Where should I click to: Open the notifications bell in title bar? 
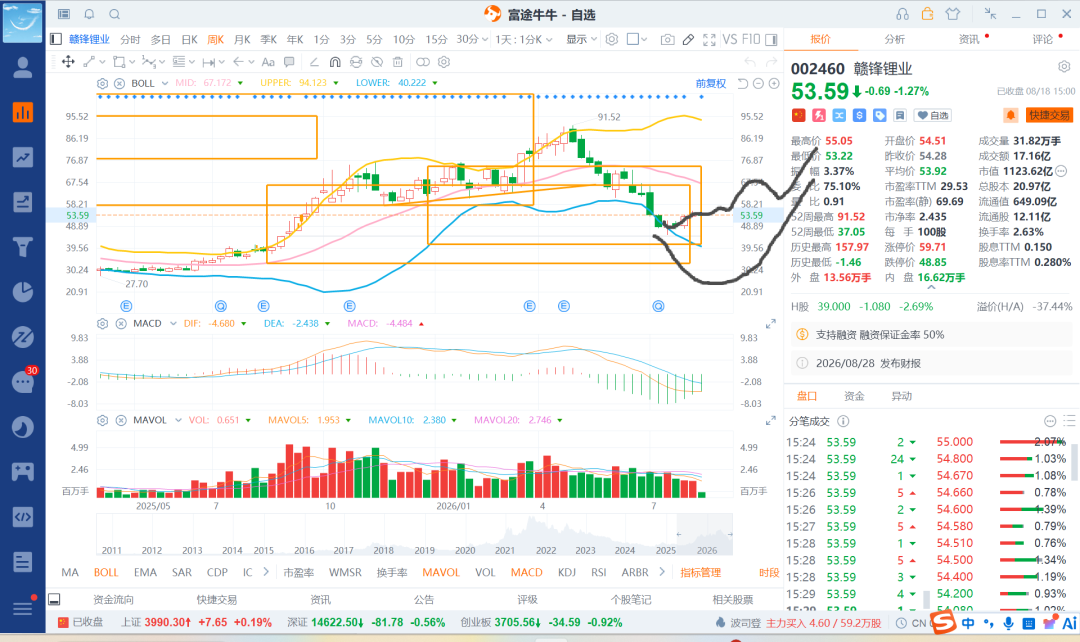[x=90, y=14]
